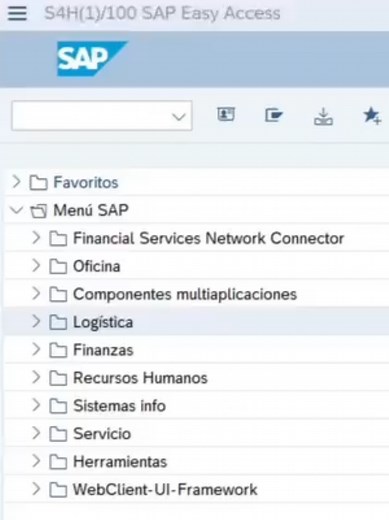Viewport: 389px width, 520px height.
Task: Open the hamburger menu icon
Action: (x=17, y=13)
